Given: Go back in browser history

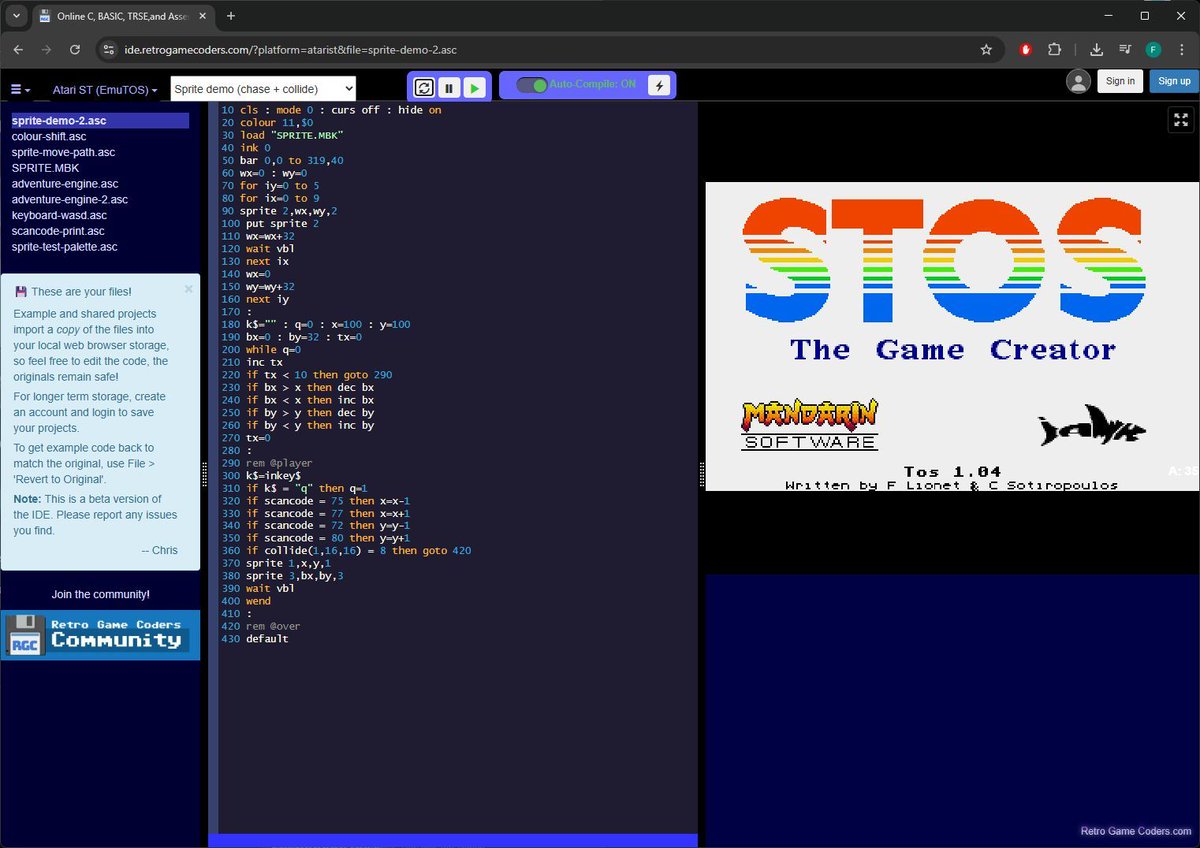Looking at the screenshot, I should click(x=18, y=49).
